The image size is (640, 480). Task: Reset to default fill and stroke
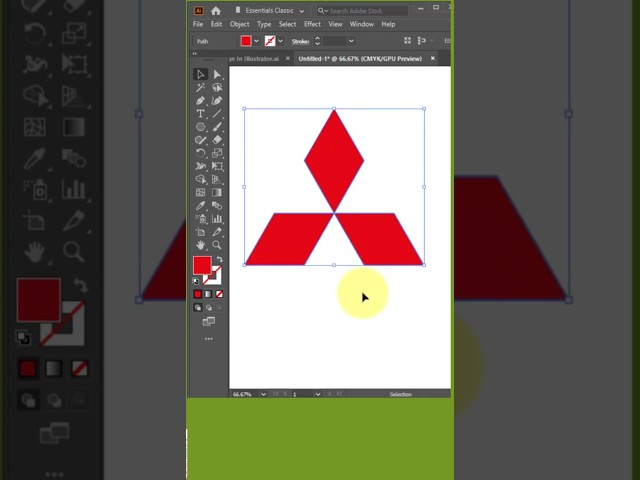pos(196,281)
